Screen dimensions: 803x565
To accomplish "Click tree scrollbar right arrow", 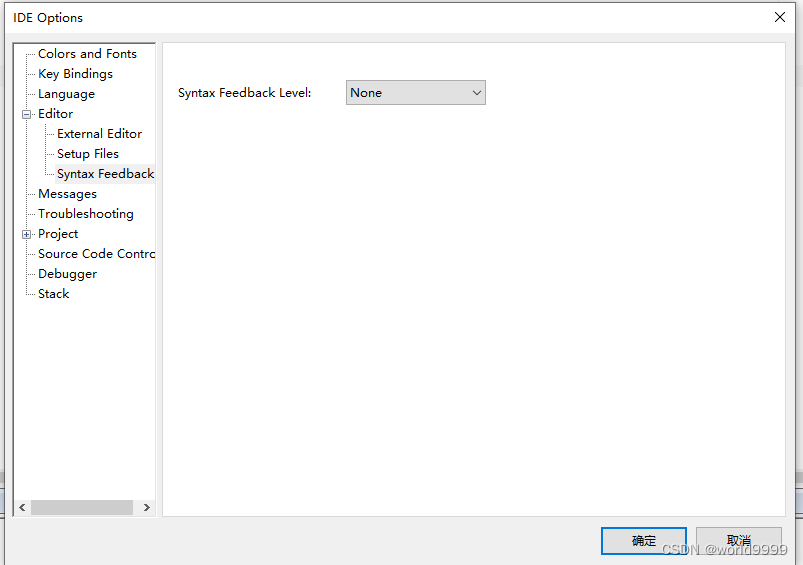I will tap(146, 507).
